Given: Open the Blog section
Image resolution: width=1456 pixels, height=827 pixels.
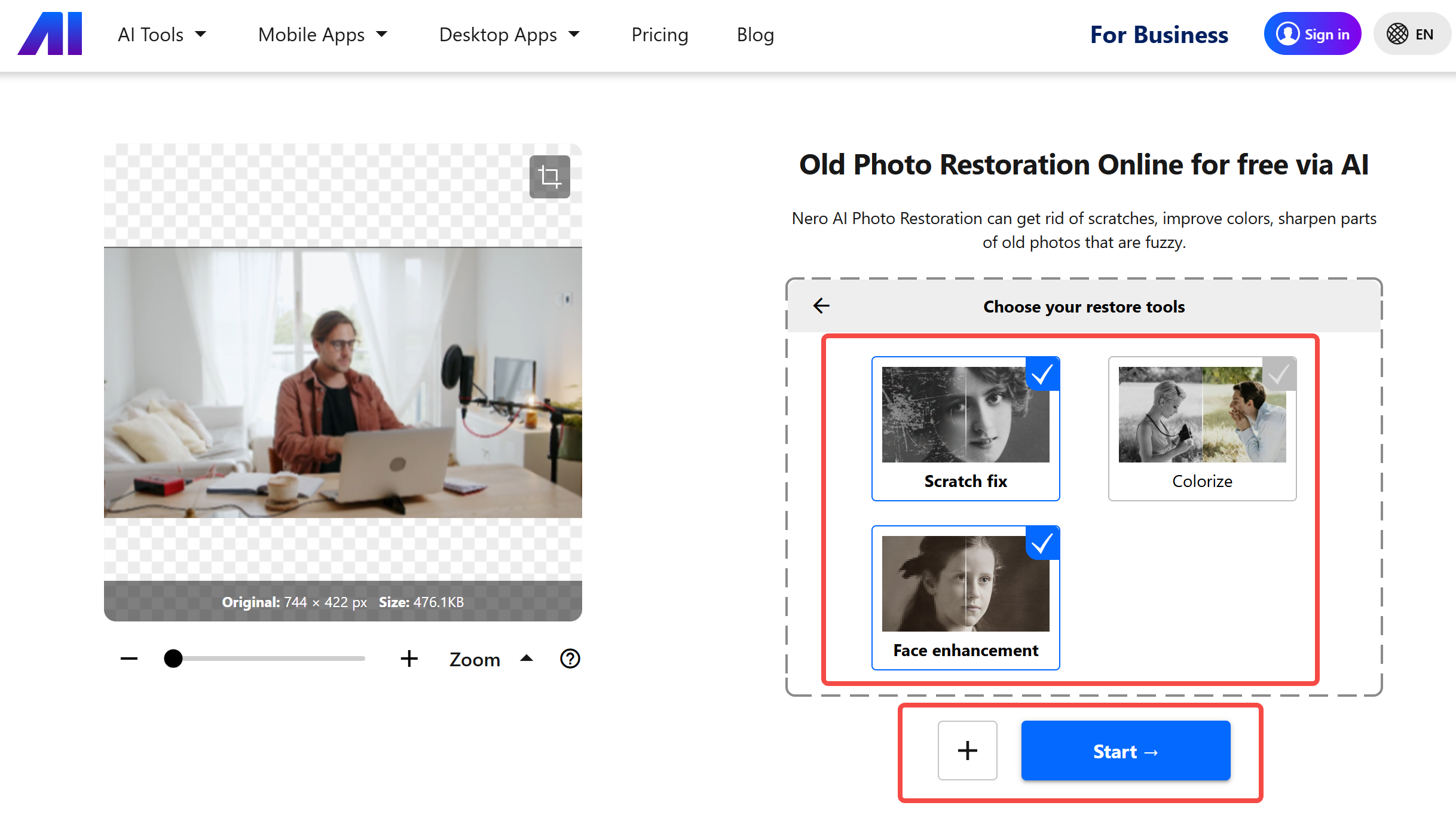Looking at the screenshot, I should [x=755, y=35].
